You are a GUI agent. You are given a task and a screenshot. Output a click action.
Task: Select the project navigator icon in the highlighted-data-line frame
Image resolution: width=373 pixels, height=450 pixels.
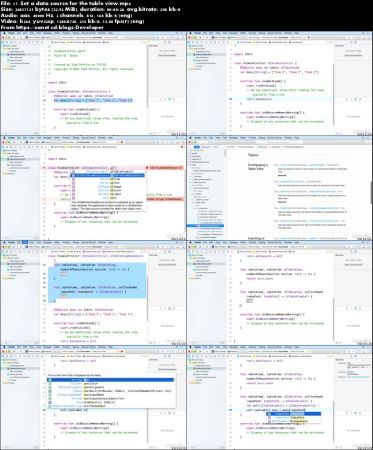[3, 42]
